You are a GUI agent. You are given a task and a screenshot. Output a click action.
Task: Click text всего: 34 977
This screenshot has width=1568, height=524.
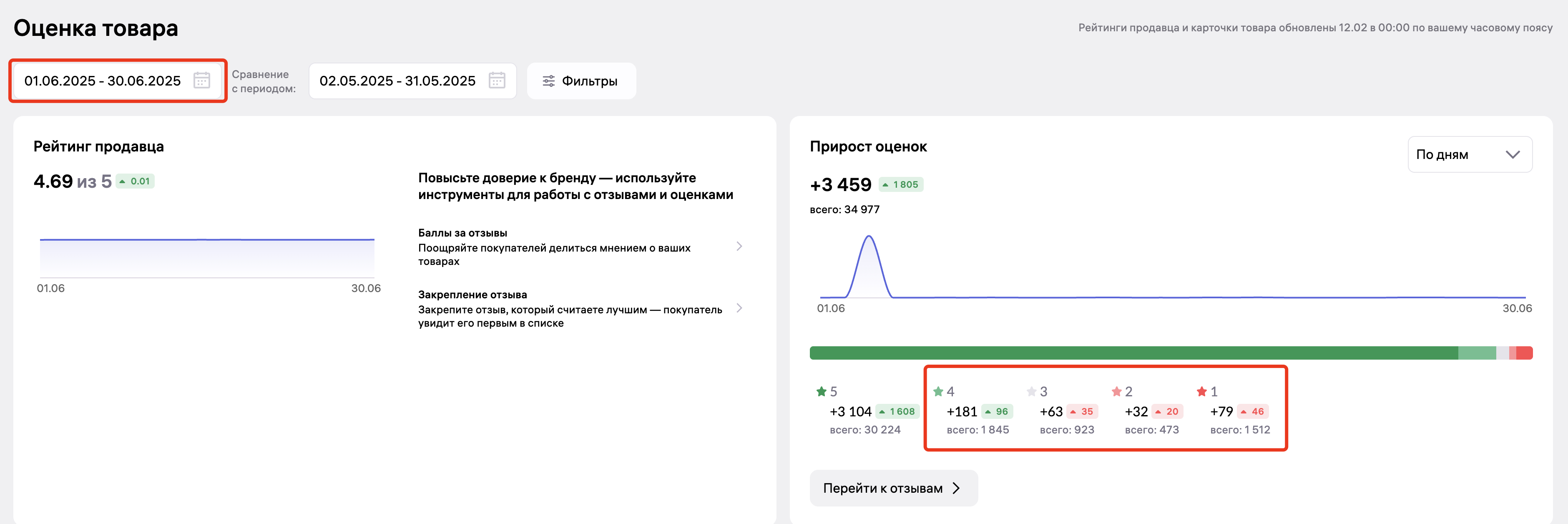(x=844, y=209)
